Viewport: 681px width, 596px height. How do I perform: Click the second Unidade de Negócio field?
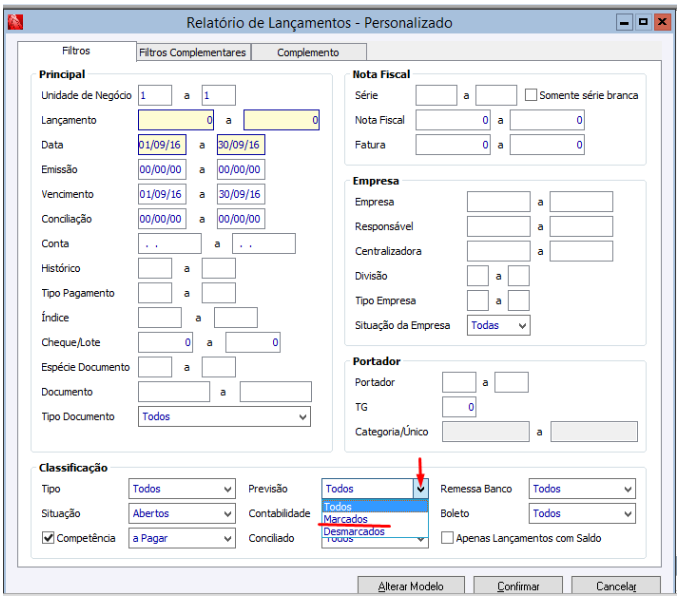click(219, 95)
